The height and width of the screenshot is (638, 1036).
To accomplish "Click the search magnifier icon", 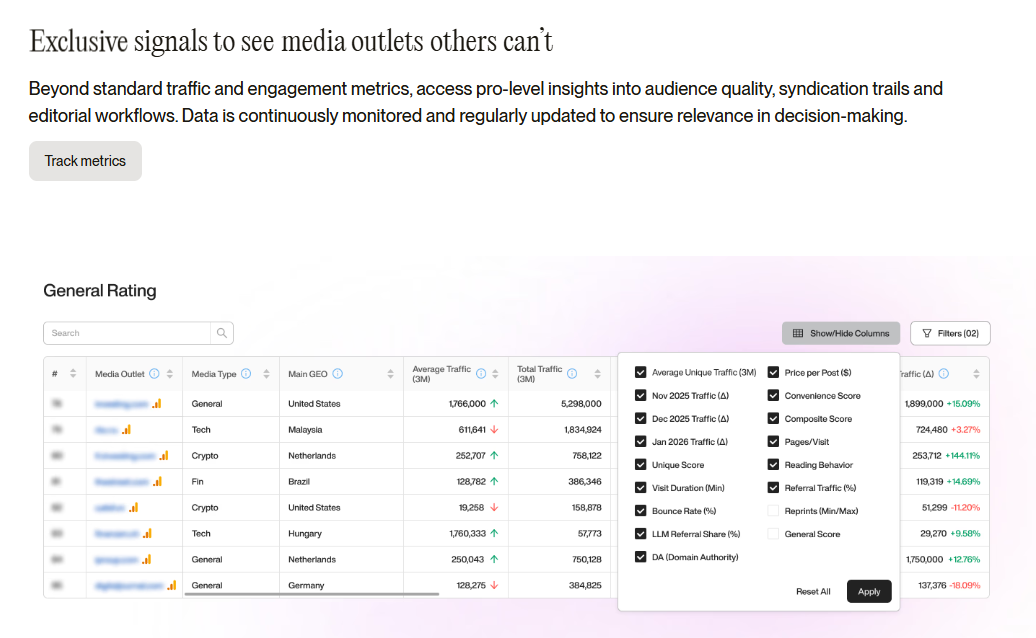I will click(221, 333).
